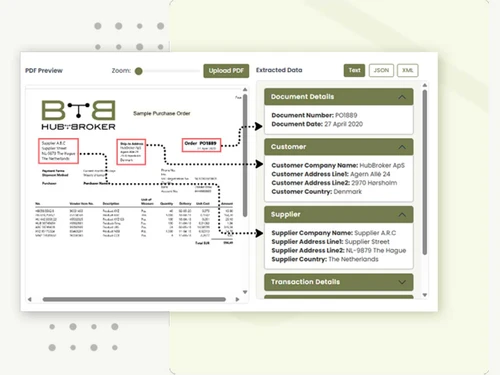
Task: Click the Supplier section header
Action: pyautogui.click(x=339, y=214)
